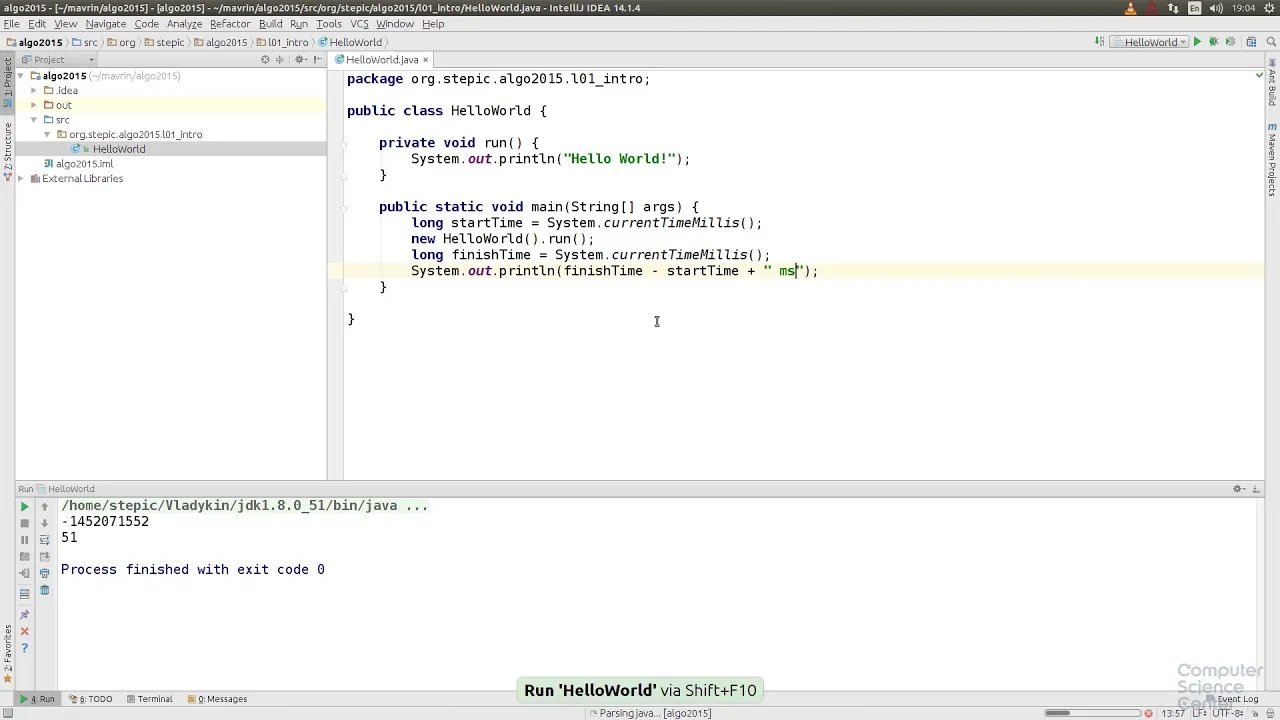Viewport: 1280px width, 720px height.
Task: Click Collapse All icon in Project panel
Action: [282, 60]
